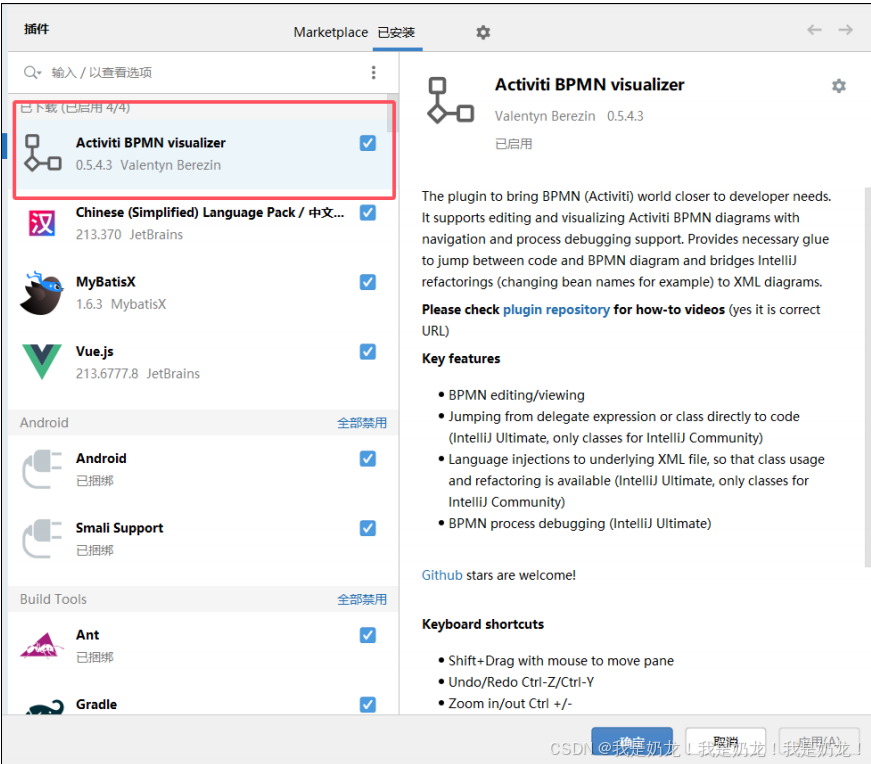The image size is (871, 764).
Task: Go forward with the right arrow
Action: pos(845,29)
